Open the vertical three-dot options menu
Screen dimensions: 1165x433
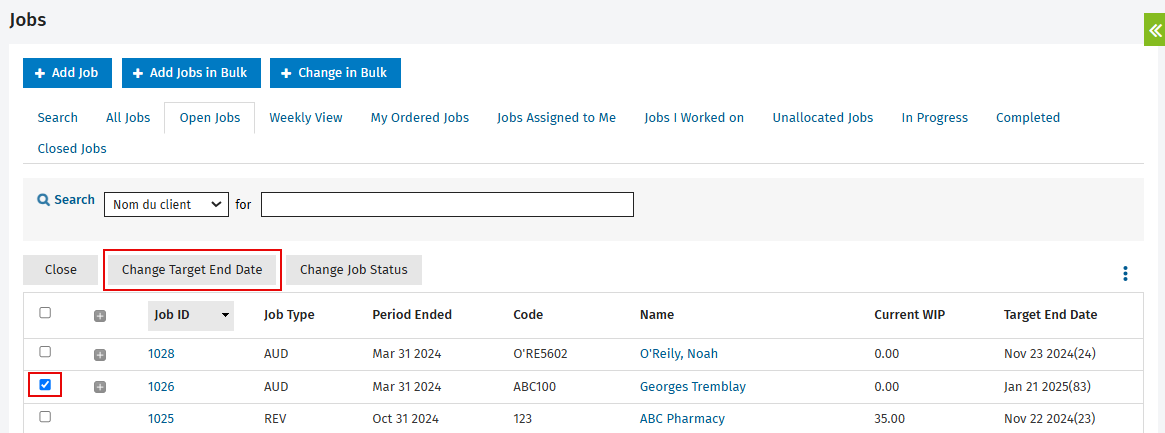pos(1126,274)
